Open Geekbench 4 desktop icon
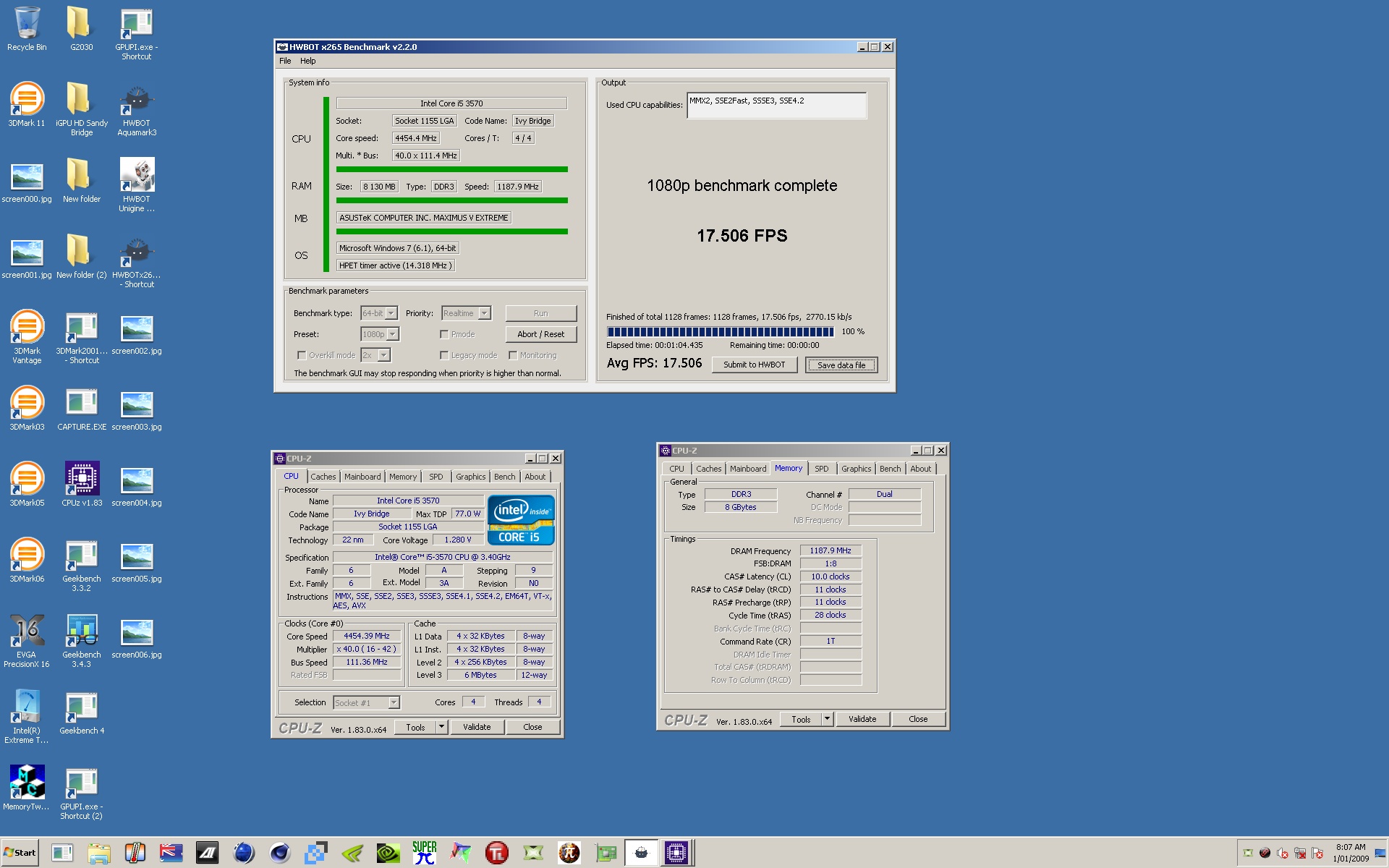The width and height of the screenshot is (1389, 868). coord(81,712)
